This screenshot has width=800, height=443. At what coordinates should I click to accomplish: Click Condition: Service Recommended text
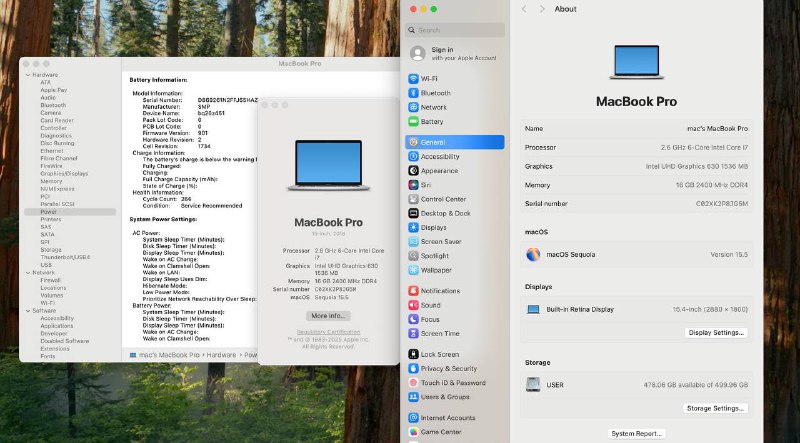(x=192, y=206)
